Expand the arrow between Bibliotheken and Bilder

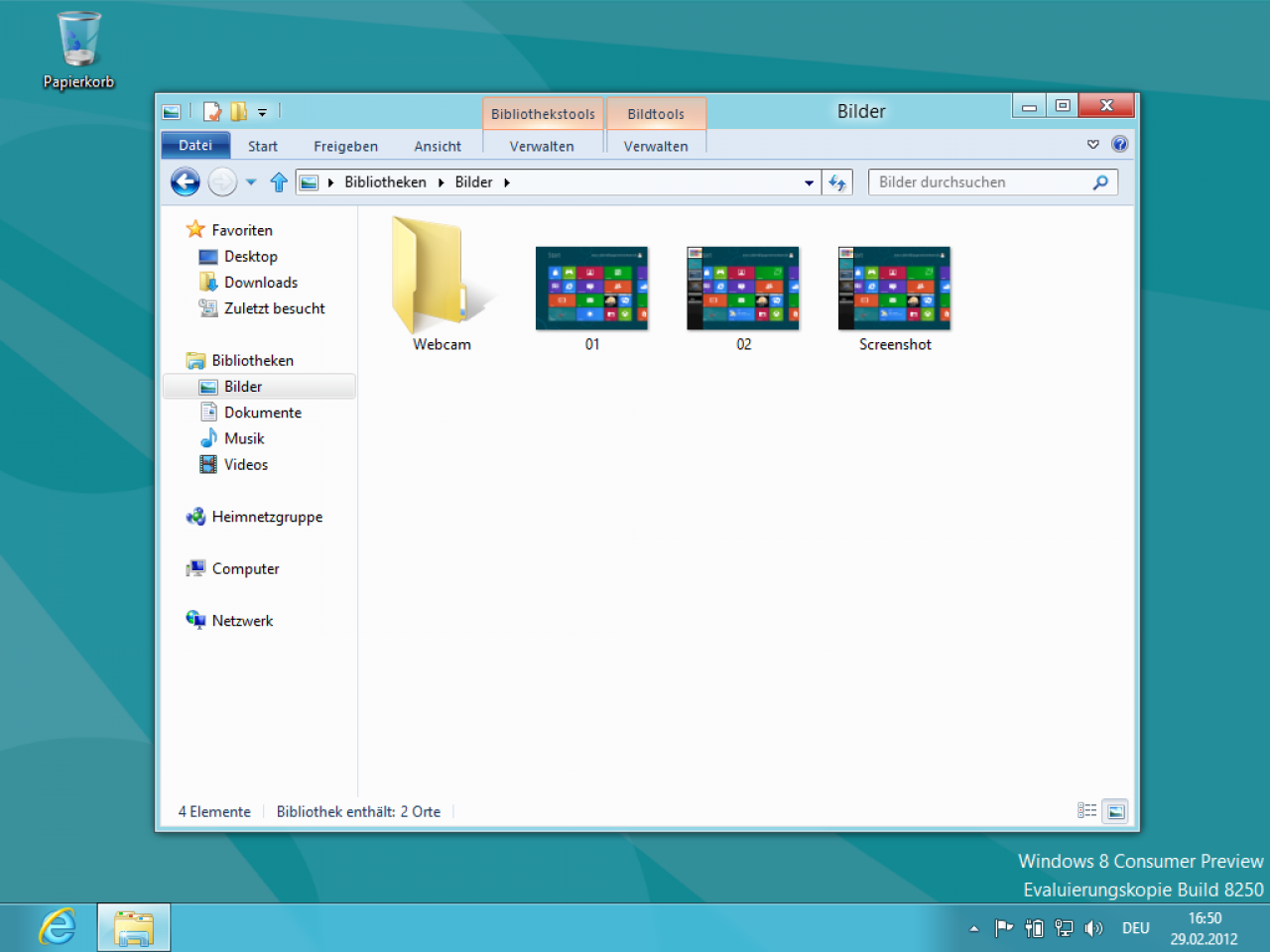point(441,182)
